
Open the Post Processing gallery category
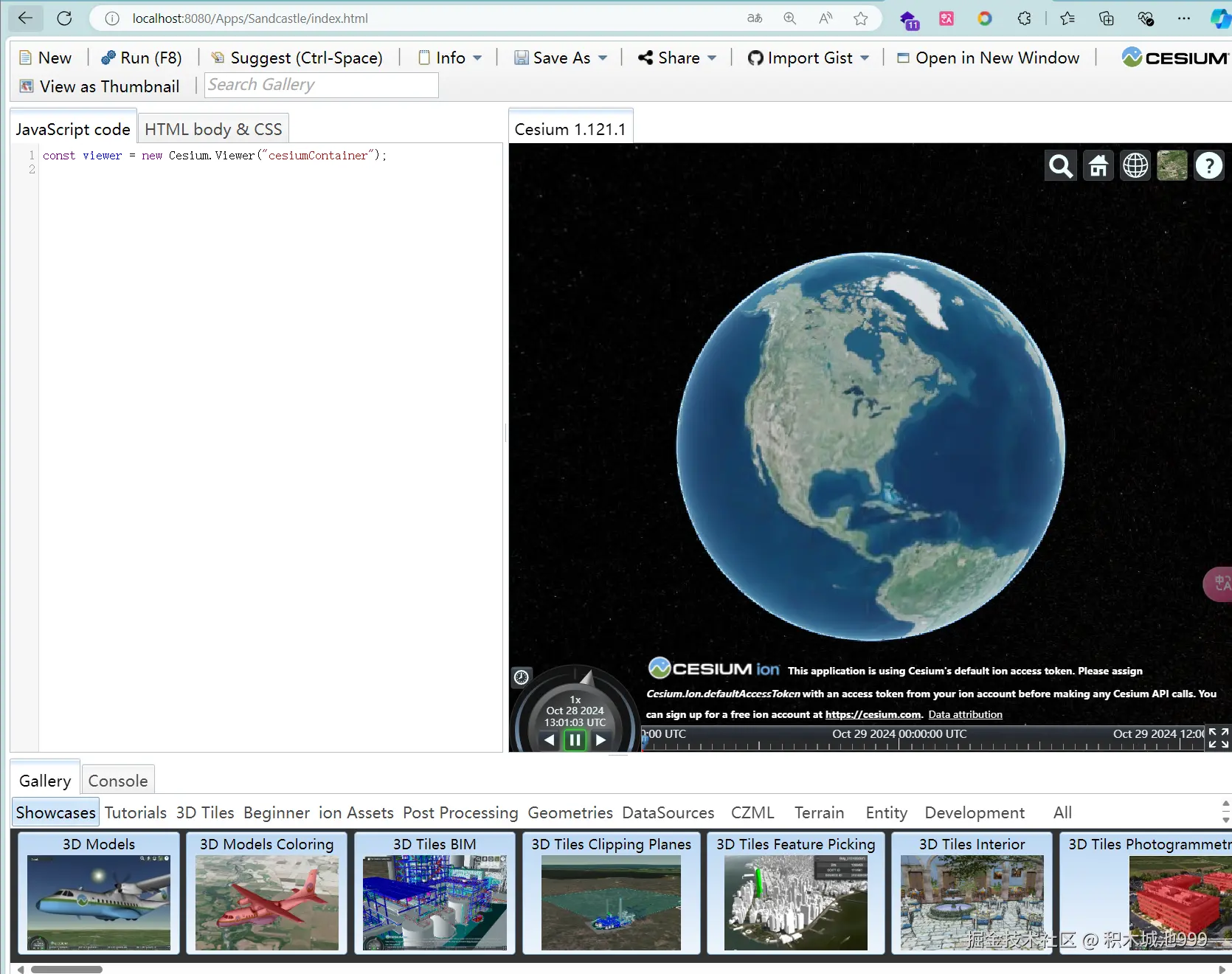tap(460, 812)
